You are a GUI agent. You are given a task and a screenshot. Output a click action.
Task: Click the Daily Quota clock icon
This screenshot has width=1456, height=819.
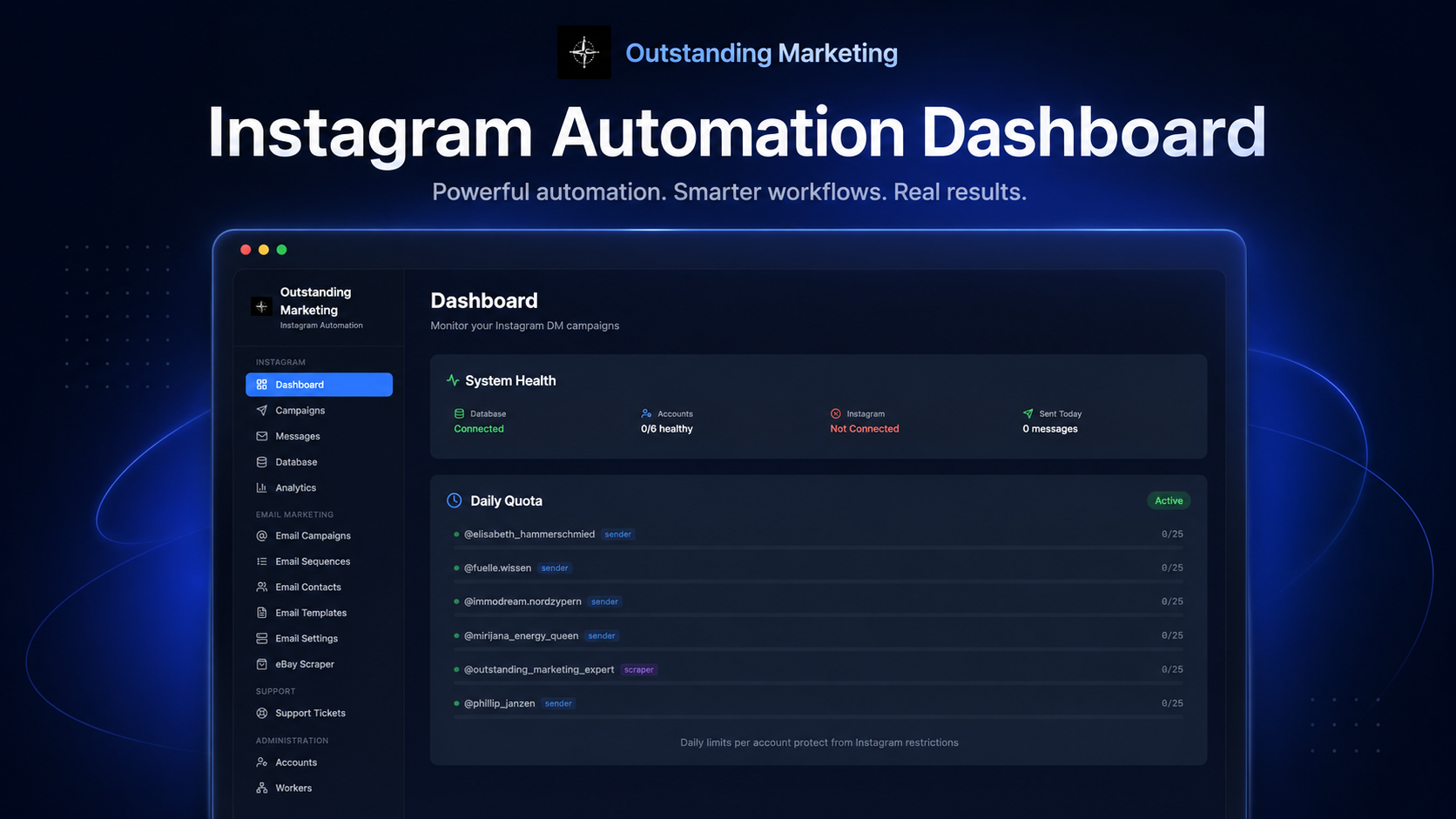[455, 500]
